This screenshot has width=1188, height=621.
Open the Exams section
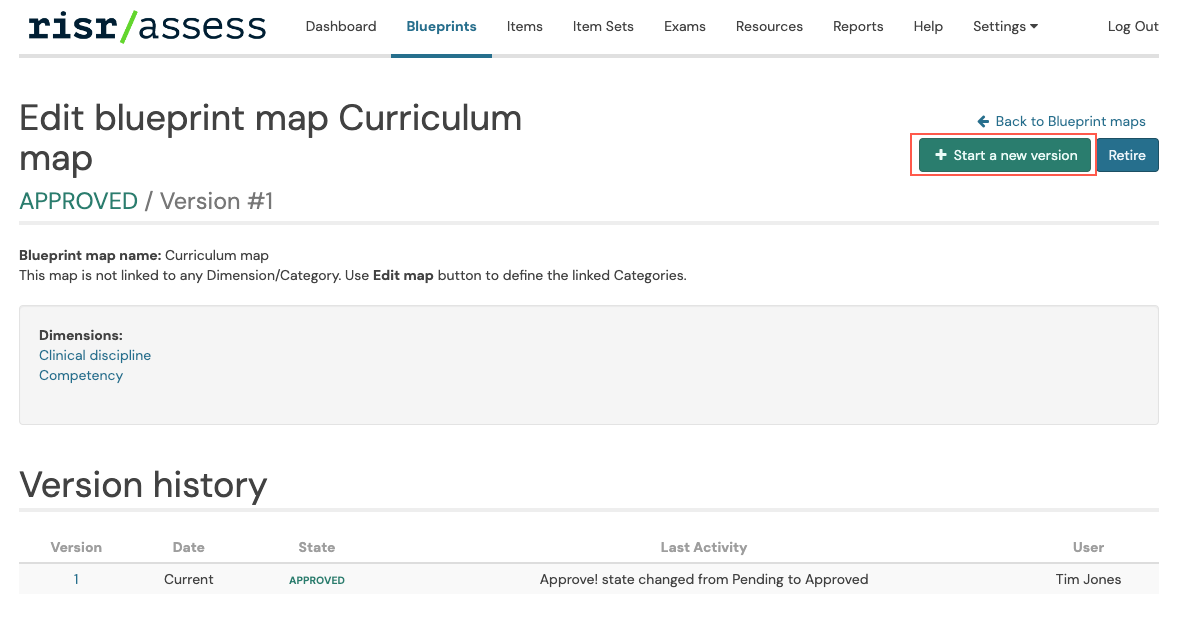click(x=684, y=26)
